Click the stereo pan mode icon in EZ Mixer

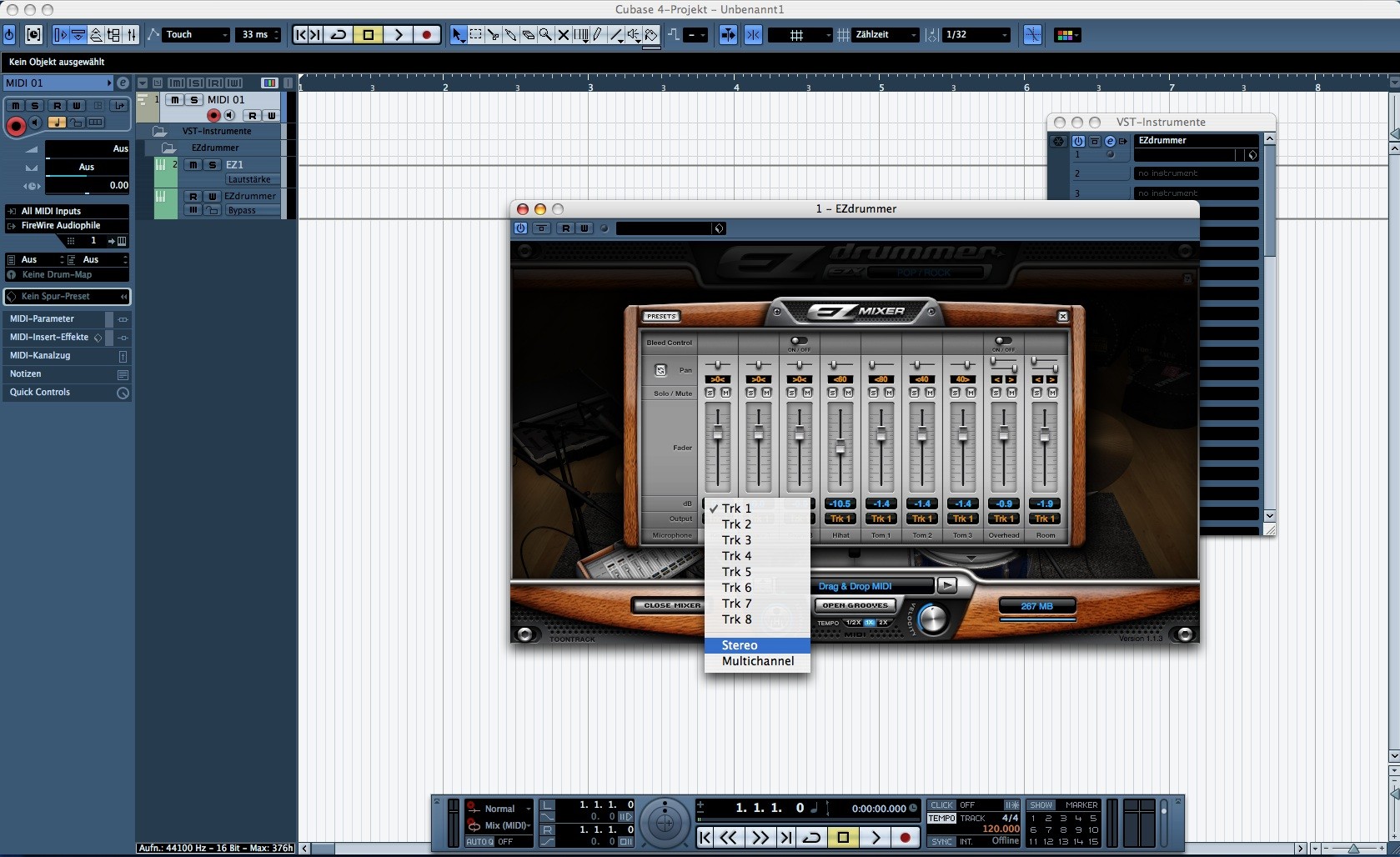click(x=660, y=370)
